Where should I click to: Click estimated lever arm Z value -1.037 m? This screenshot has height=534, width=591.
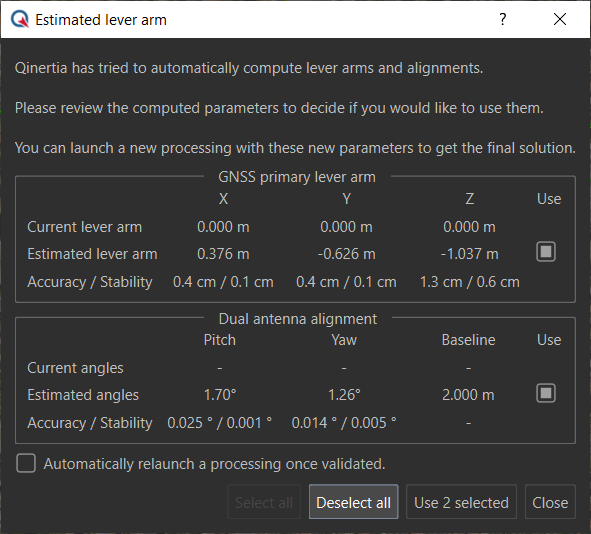pos(470,254)
